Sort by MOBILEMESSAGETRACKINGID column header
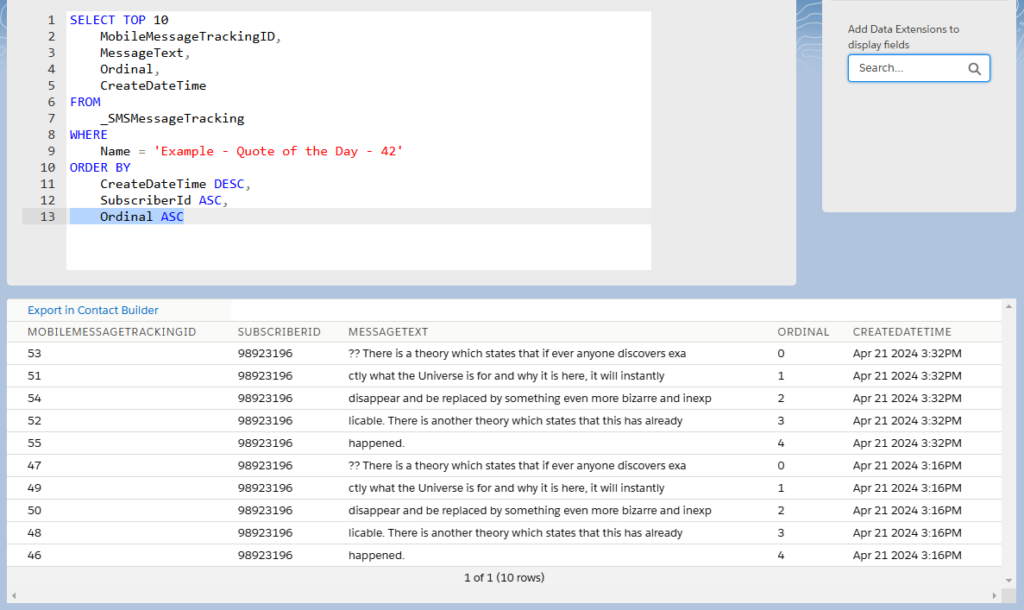Screen dimensions: 1024x610 (111, 332)
